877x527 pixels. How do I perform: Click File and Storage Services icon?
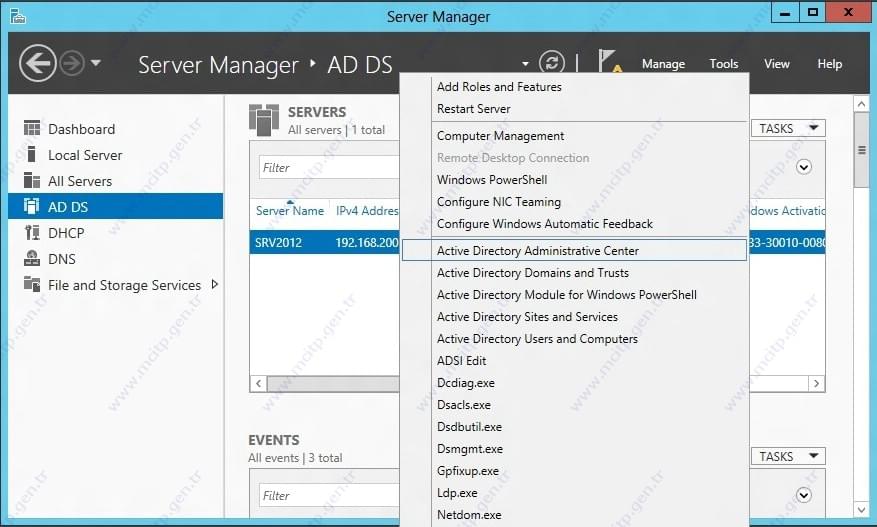point(32,284)
